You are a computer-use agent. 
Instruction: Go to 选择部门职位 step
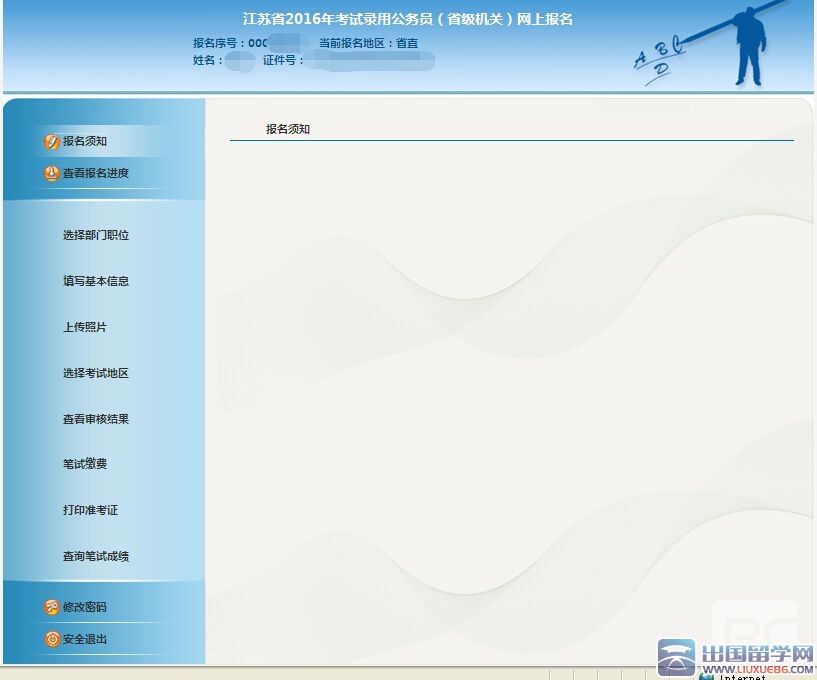(96, 236)
